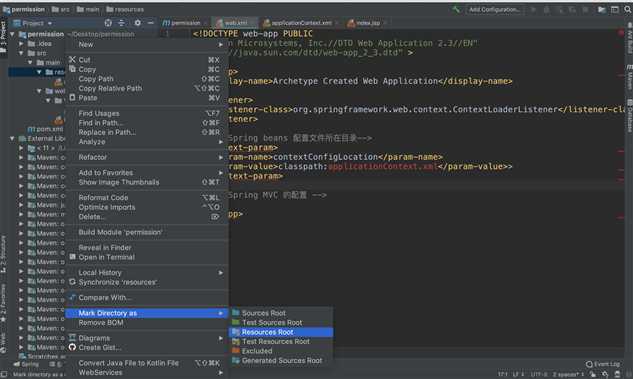The height and width of the screenshot is (379, 633).
Task: Select Test Sources Root option
Action: [x=281, y=322]
